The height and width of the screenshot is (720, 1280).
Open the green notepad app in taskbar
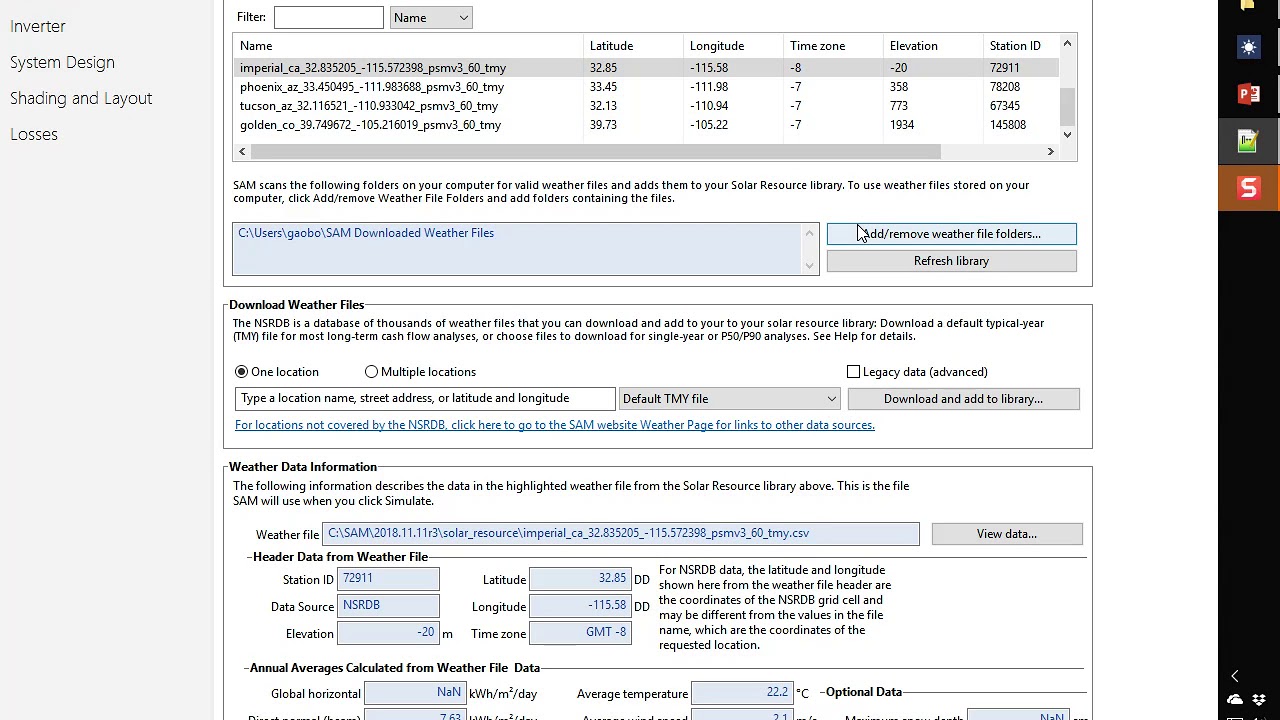[1248, 141]
